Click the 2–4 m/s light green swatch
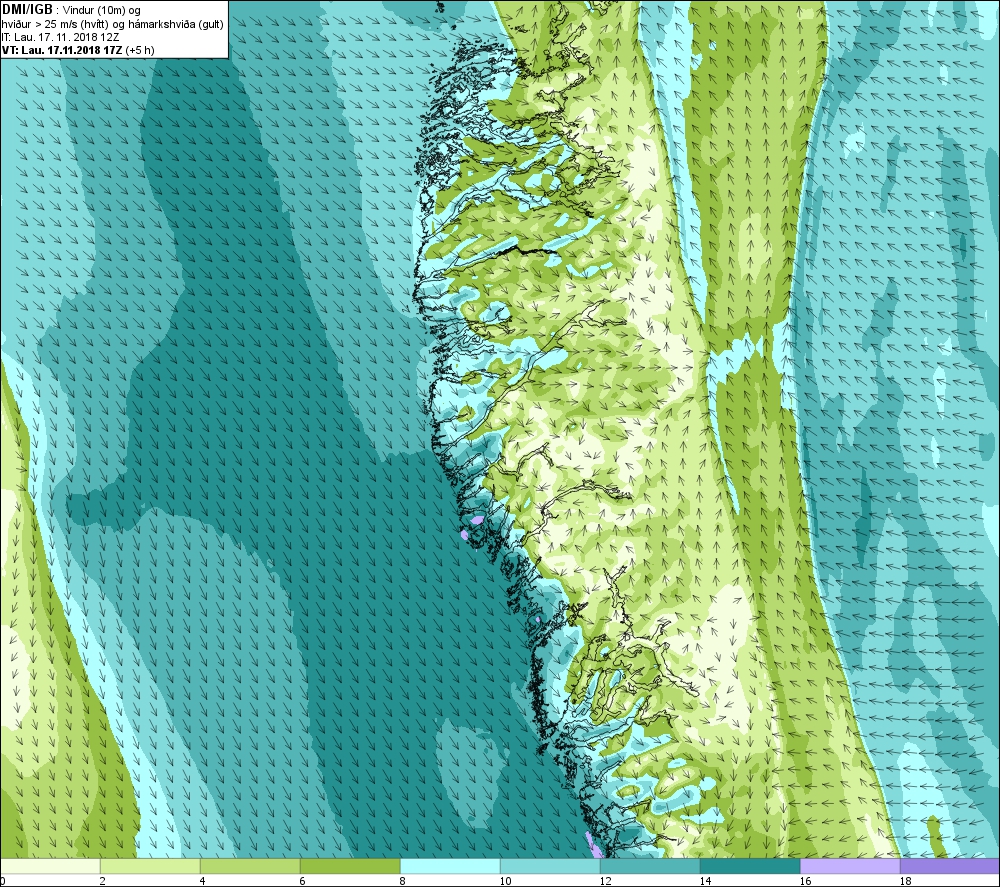 point(150,866)
